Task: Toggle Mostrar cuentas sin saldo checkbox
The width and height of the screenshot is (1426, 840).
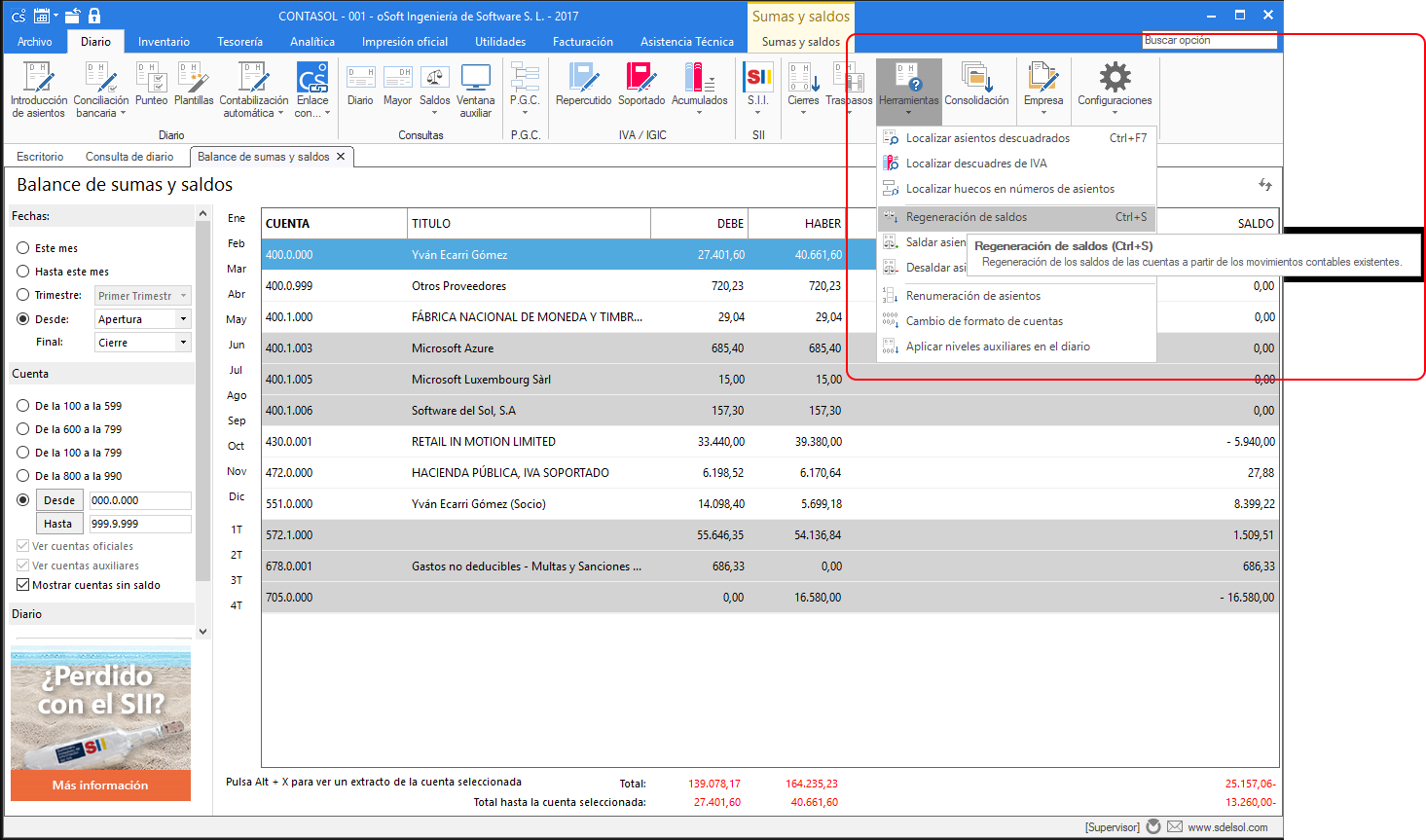Action: (x=23, y=585)
